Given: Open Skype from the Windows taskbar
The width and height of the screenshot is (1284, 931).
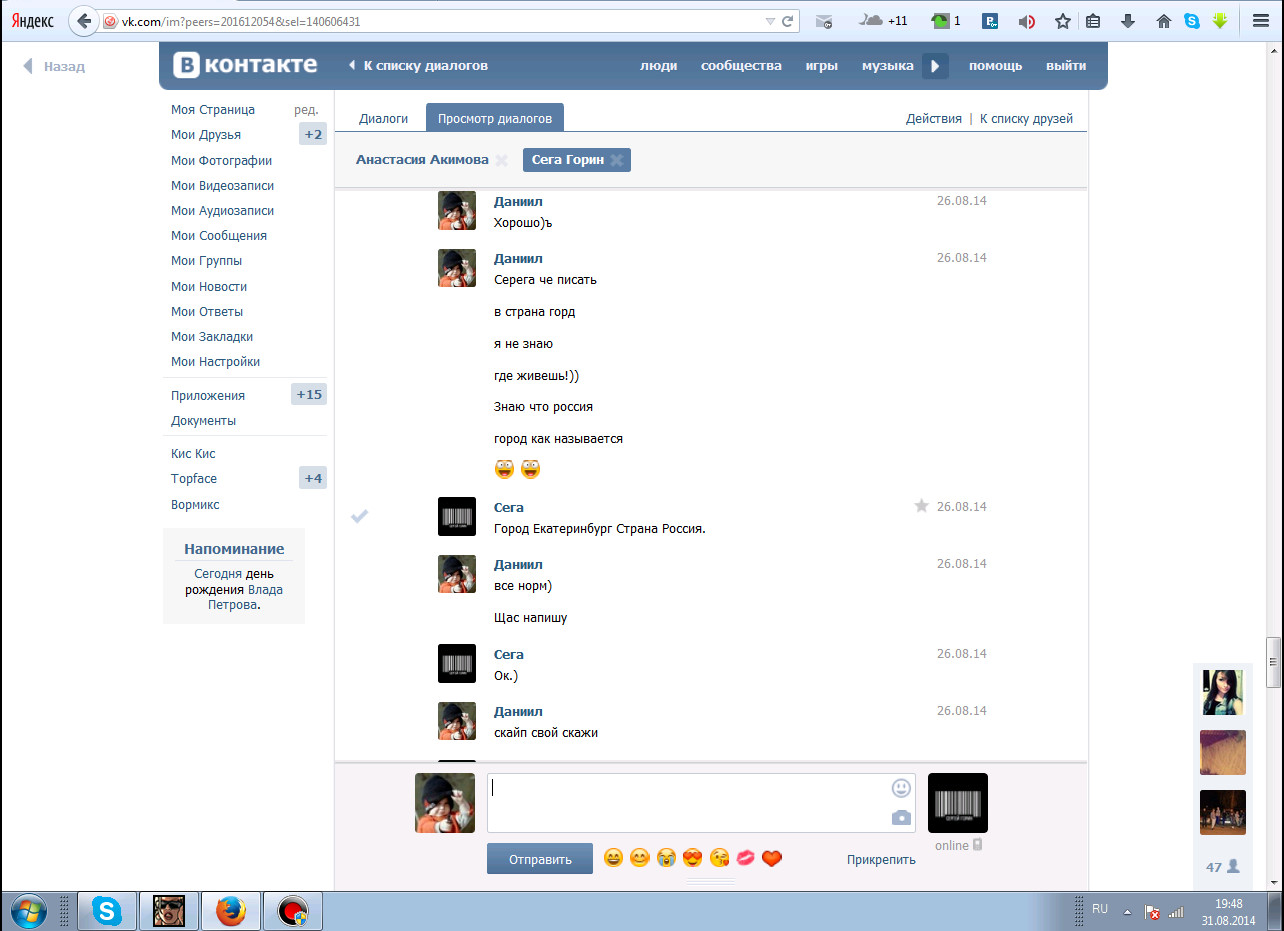Looking at the screenshot, I should point(107,911).
